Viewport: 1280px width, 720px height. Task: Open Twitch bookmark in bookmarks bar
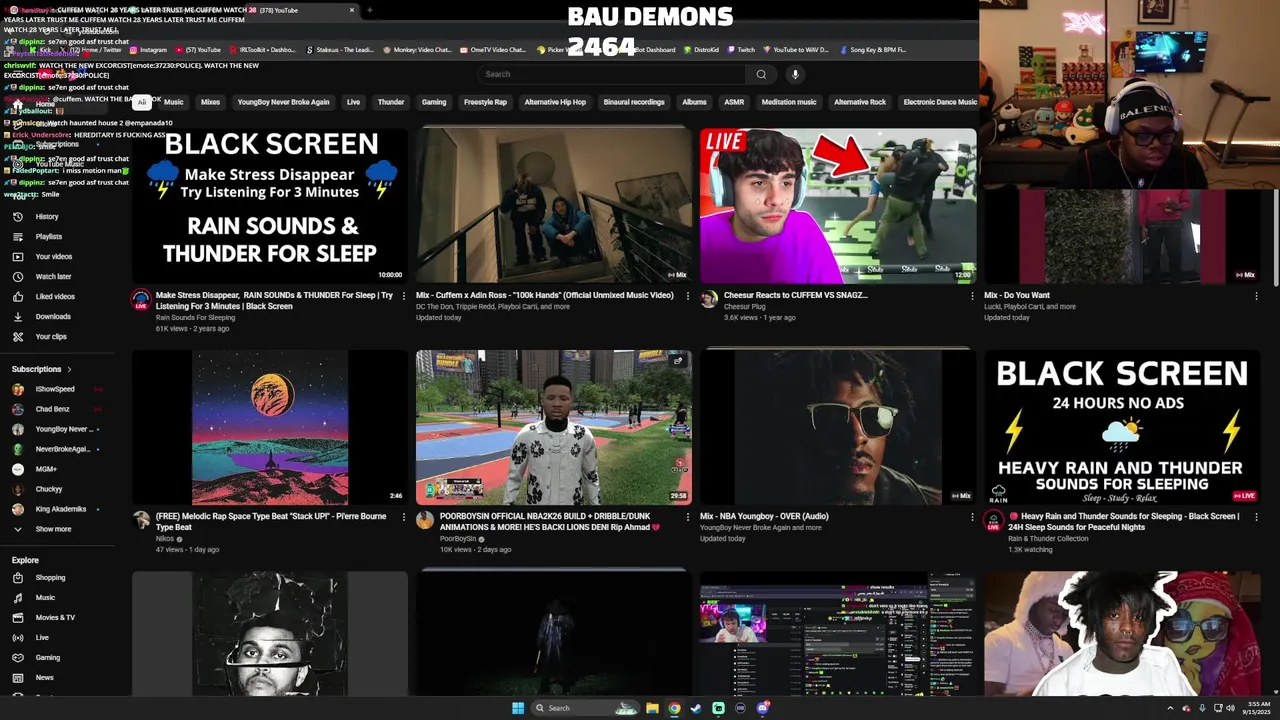(742, 50)
